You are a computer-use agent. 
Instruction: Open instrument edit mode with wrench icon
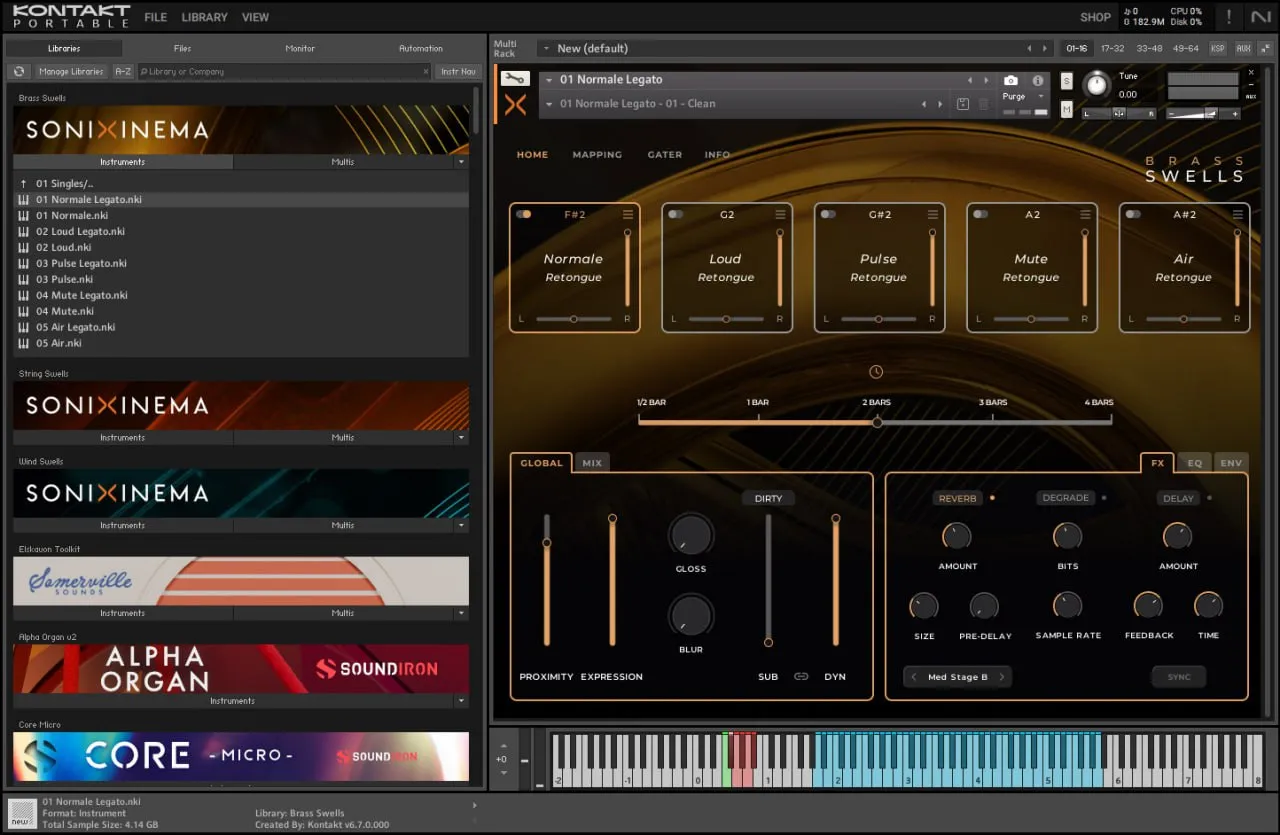[x=515, y=78]
